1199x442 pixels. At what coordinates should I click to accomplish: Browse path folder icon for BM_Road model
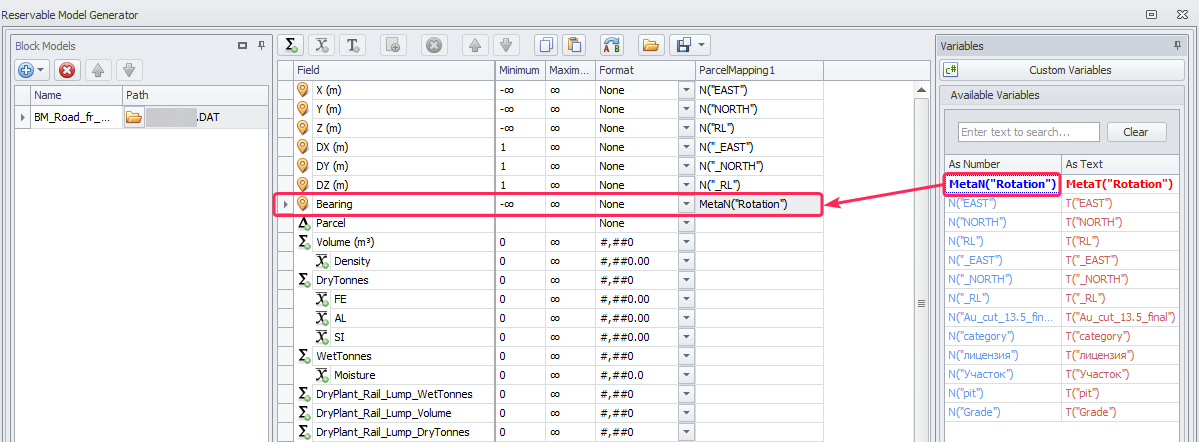[134, 117]
